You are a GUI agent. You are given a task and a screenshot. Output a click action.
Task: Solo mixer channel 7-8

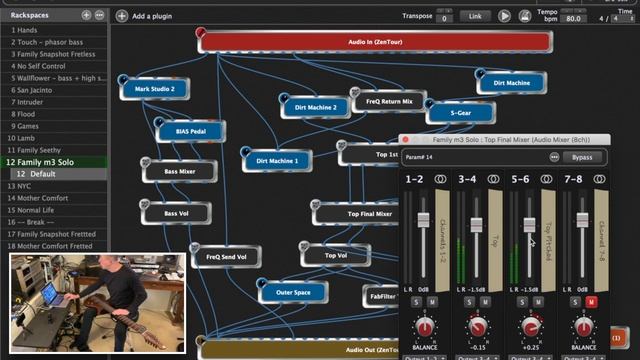point(575,302)
